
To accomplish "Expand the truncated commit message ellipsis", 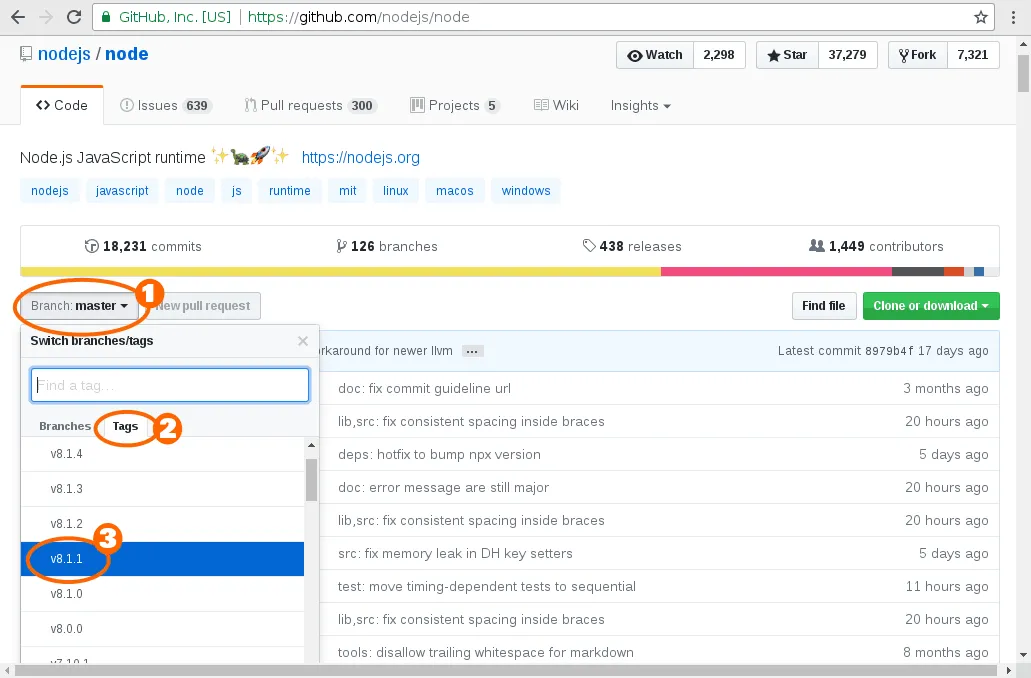I will tap(471, 350).
